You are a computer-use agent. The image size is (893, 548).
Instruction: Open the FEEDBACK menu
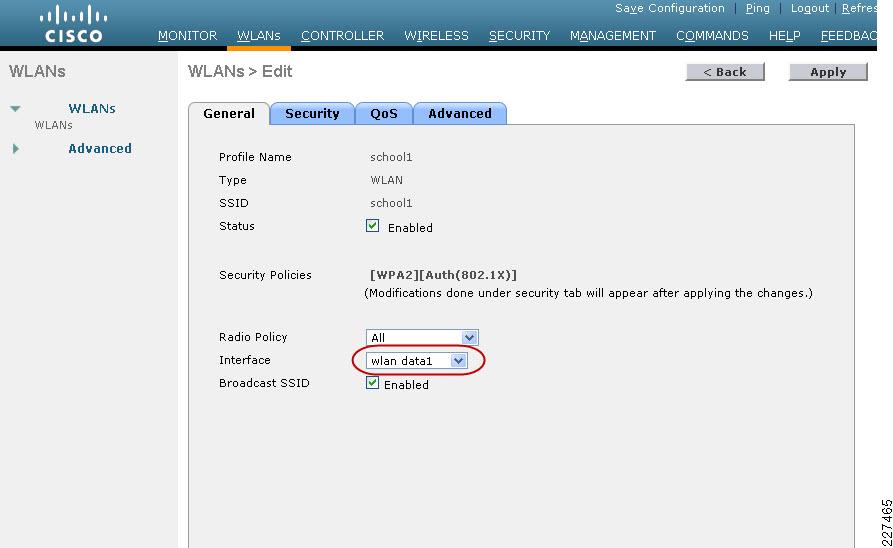coord(849,36)
